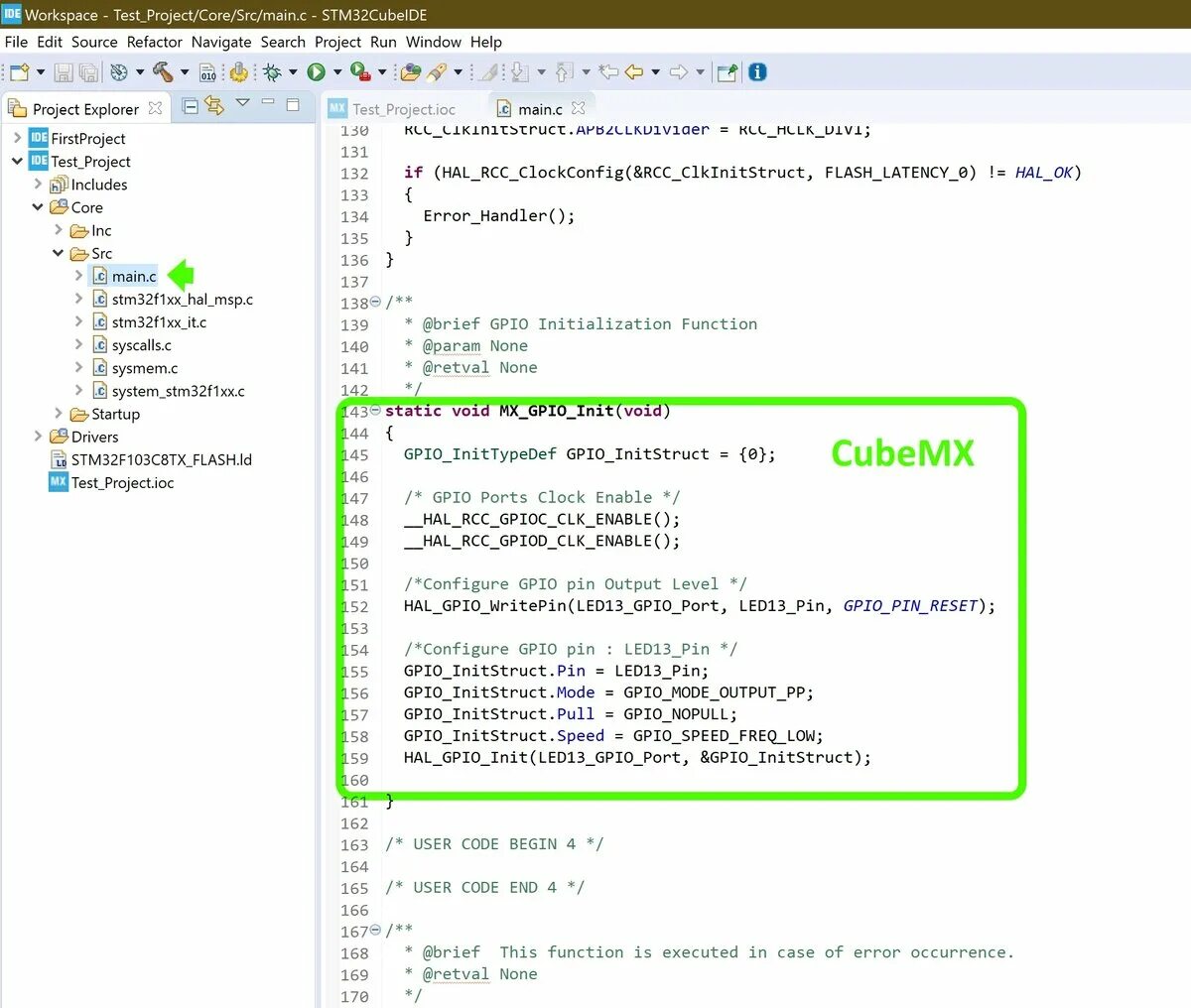
Task: Expand the Startup folder
Action: [x=59, y=413]
